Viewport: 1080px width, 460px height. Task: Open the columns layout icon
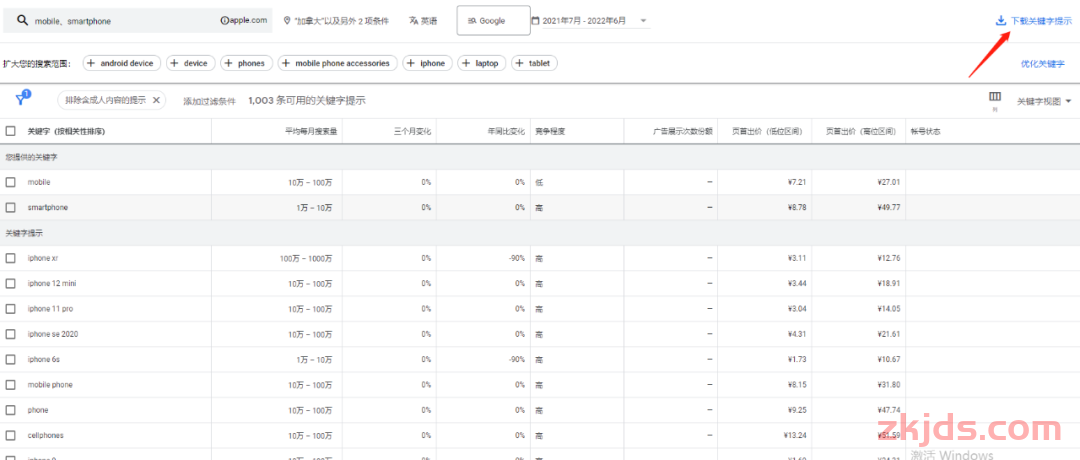[x=995, y=96]
